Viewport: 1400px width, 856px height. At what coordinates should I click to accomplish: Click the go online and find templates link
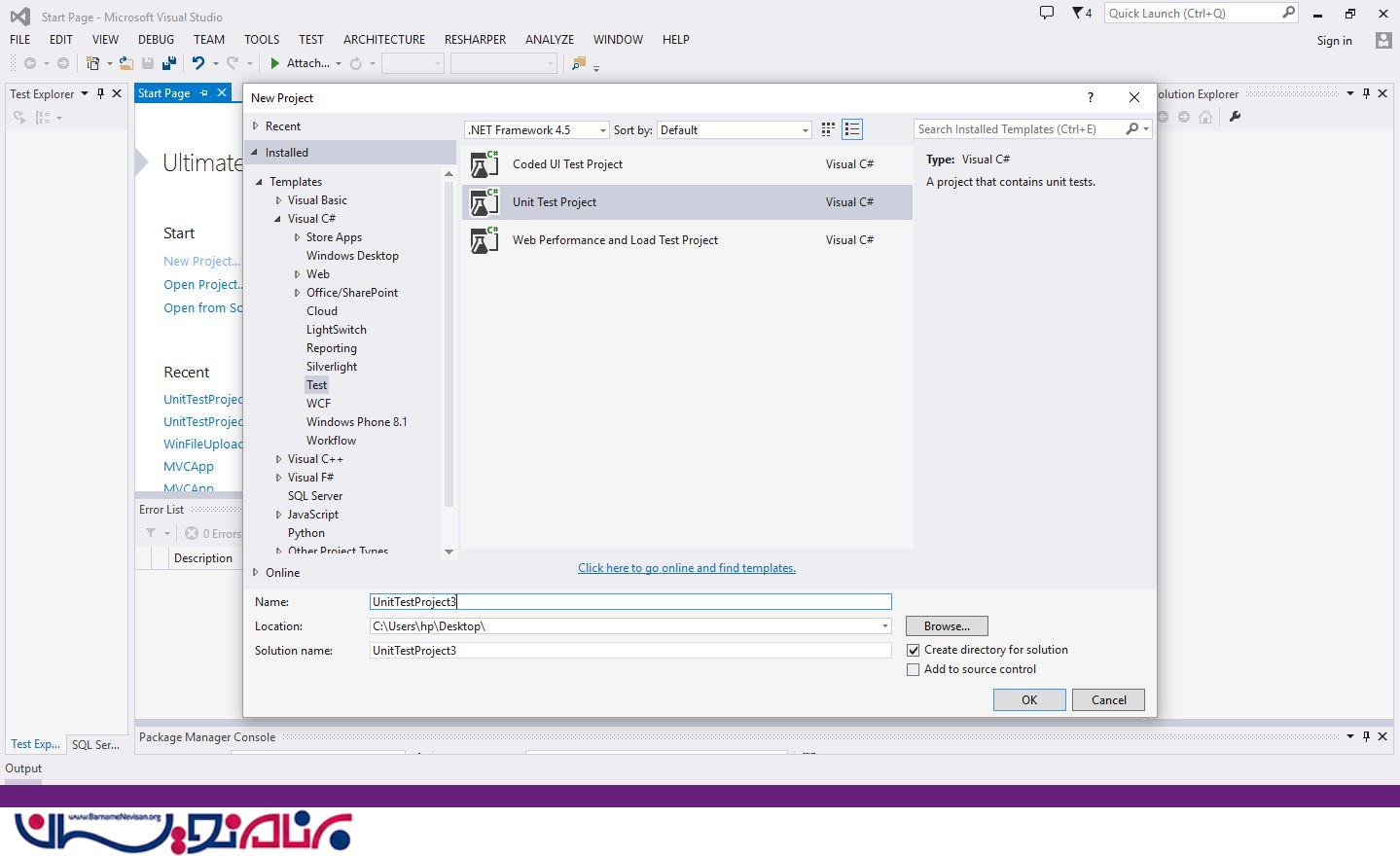[686, 568]
